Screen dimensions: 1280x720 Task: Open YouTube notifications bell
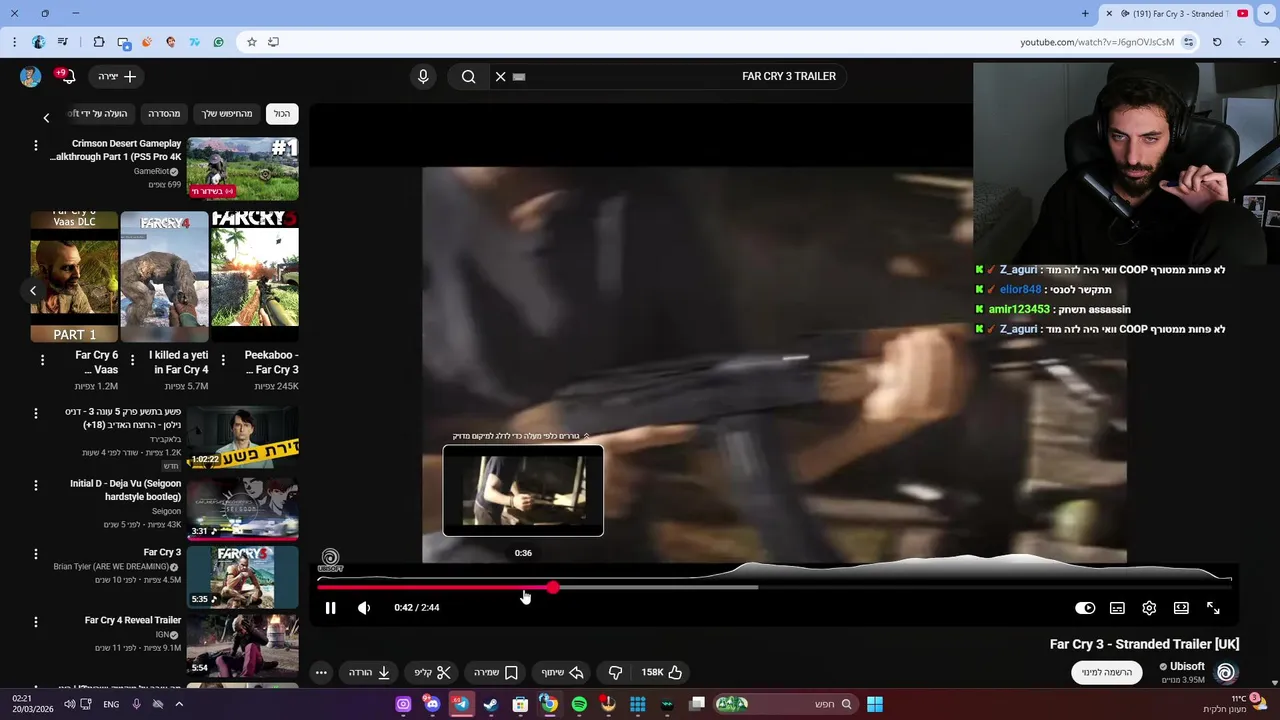[67, 76]
